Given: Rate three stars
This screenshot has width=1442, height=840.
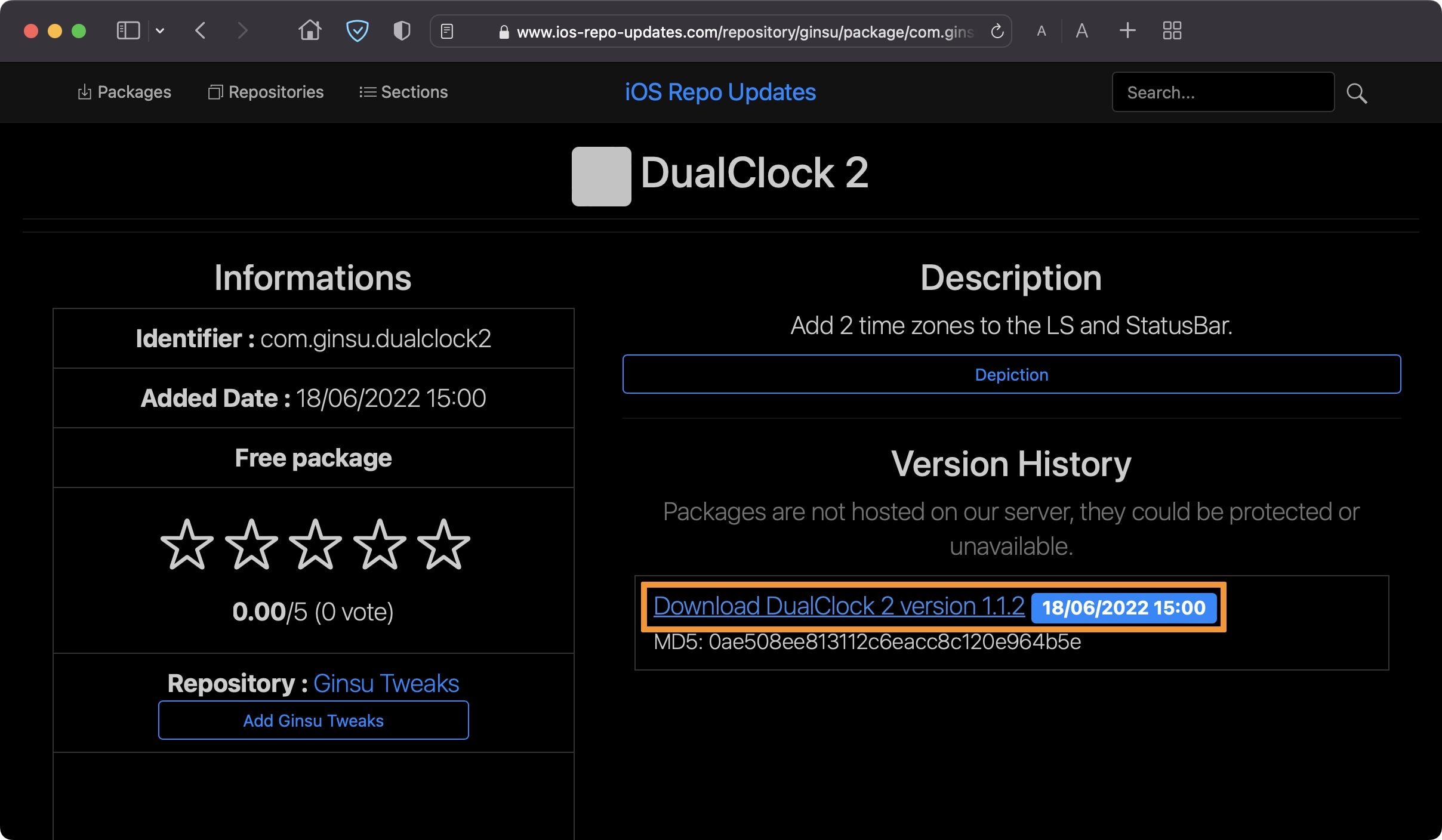Looking at the screenshot, I should point(315,543).
